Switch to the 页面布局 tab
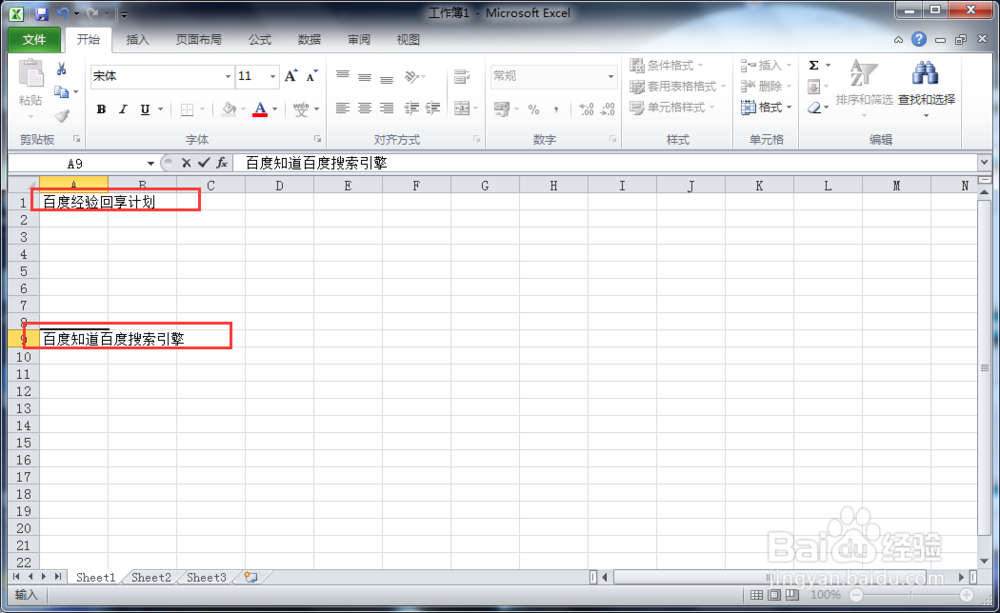Screen dimensions: 1000x613 (198, 40)
